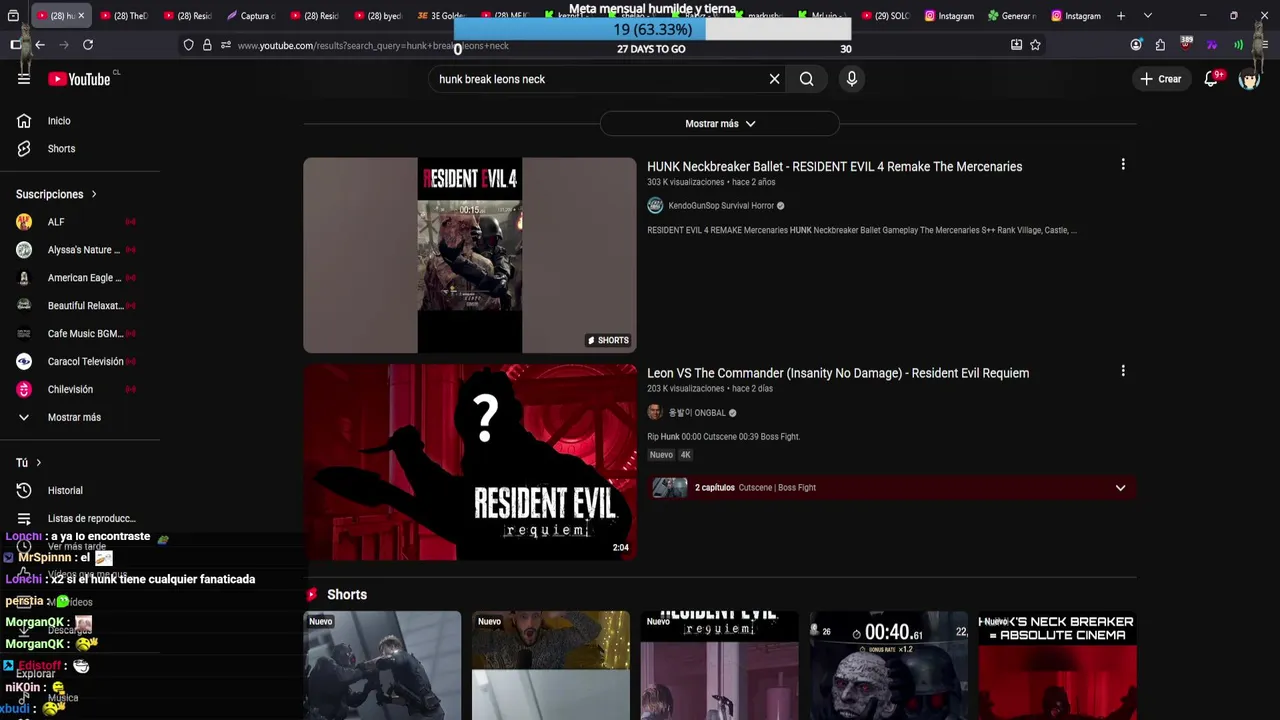The width and height of the screenshot is (1280, 720).
Task: Click the 4K badge on Leon video
Action: (685, 455)
